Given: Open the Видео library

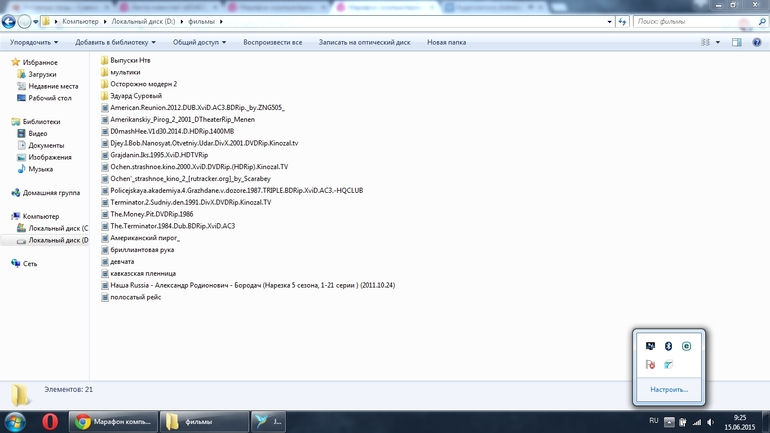Looking at the screenshot, I should coord(32,133).
